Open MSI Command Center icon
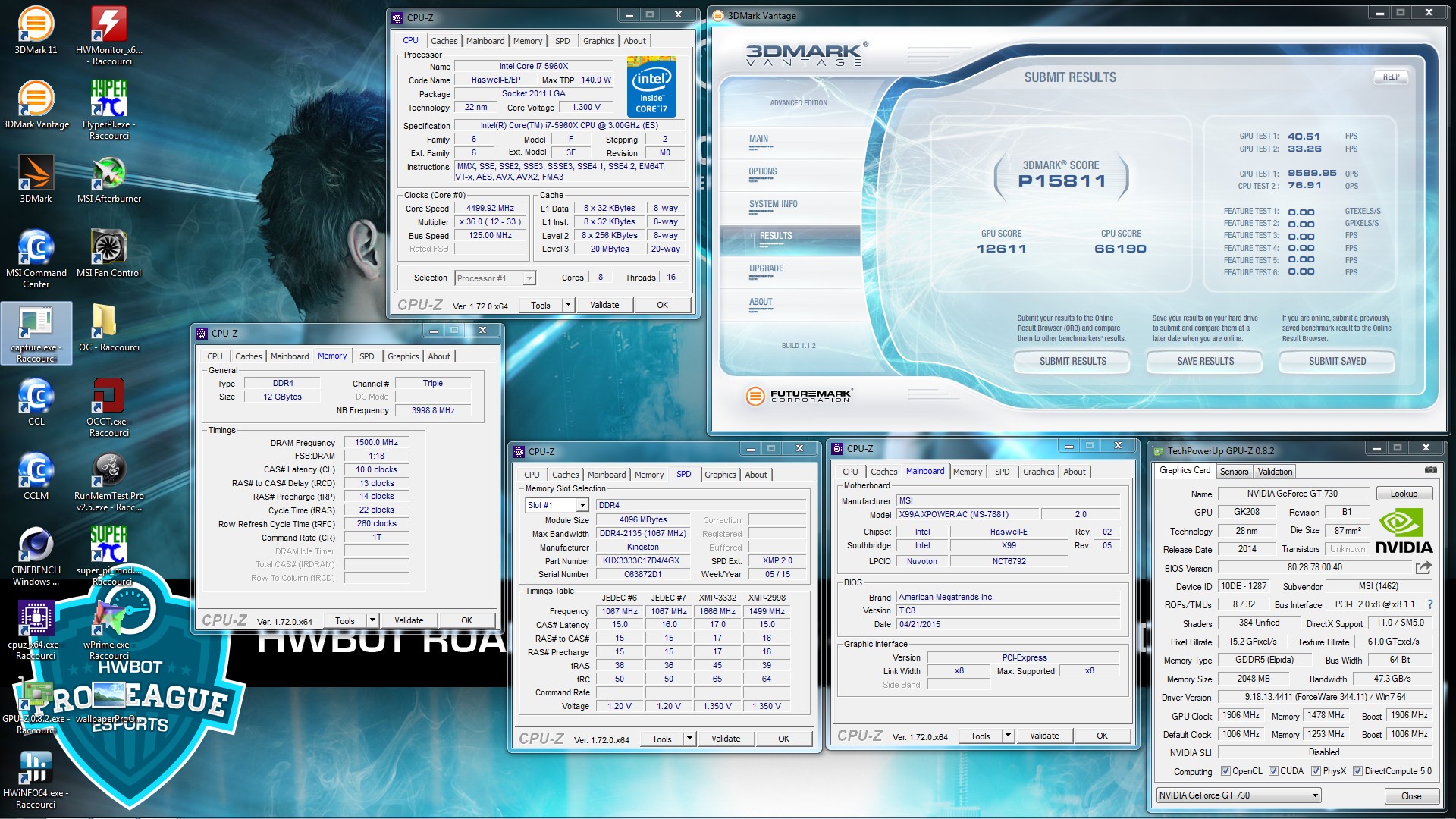Viewport: 1456px width, 819px height. 36,259
